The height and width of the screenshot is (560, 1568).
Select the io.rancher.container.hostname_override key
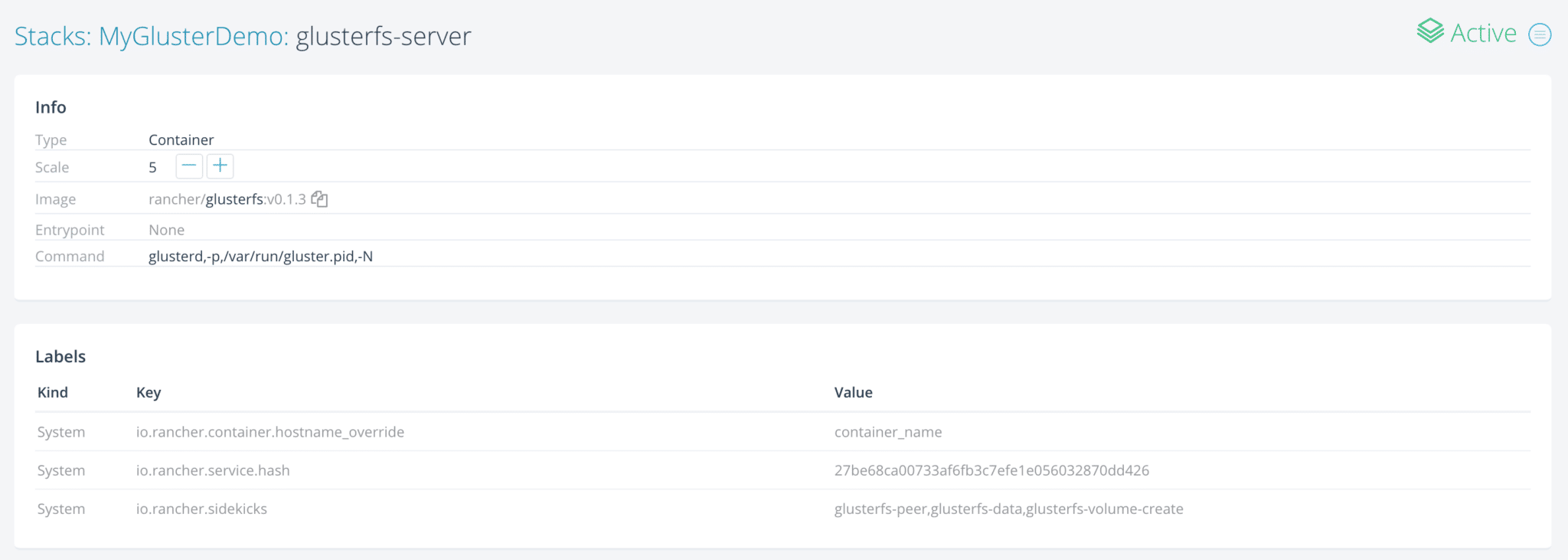pos(269,432)
